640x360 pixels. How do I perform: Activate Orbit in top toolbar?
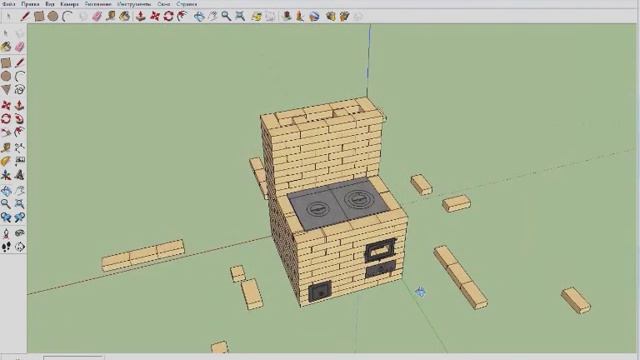point(199,16)
